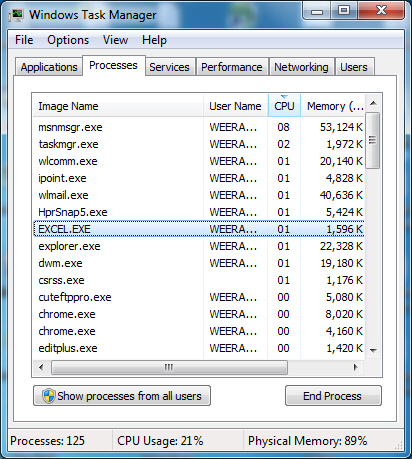Sort by the CPU column header

284,106
